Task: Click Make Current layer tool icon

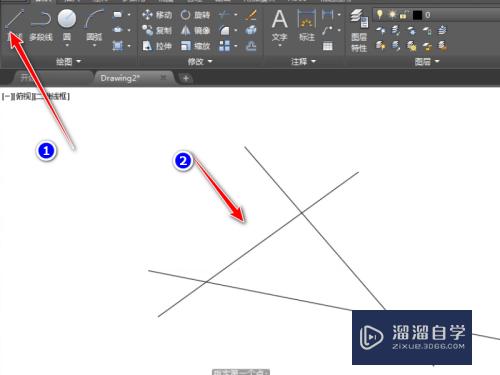Action: (x=442, y=30)
